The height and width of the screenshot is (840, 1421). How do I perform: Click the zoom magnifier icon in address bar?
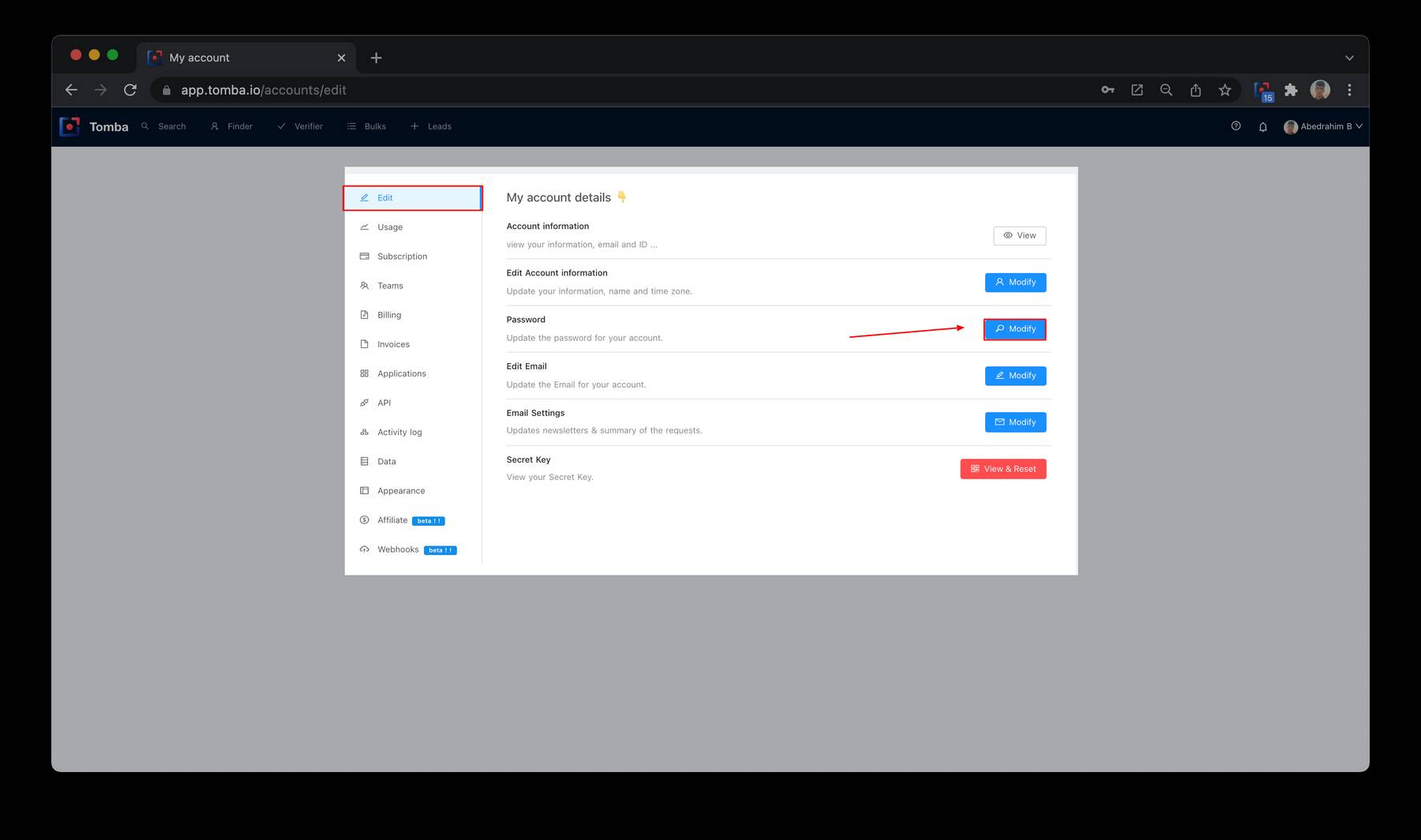(x=1166, y=90)
